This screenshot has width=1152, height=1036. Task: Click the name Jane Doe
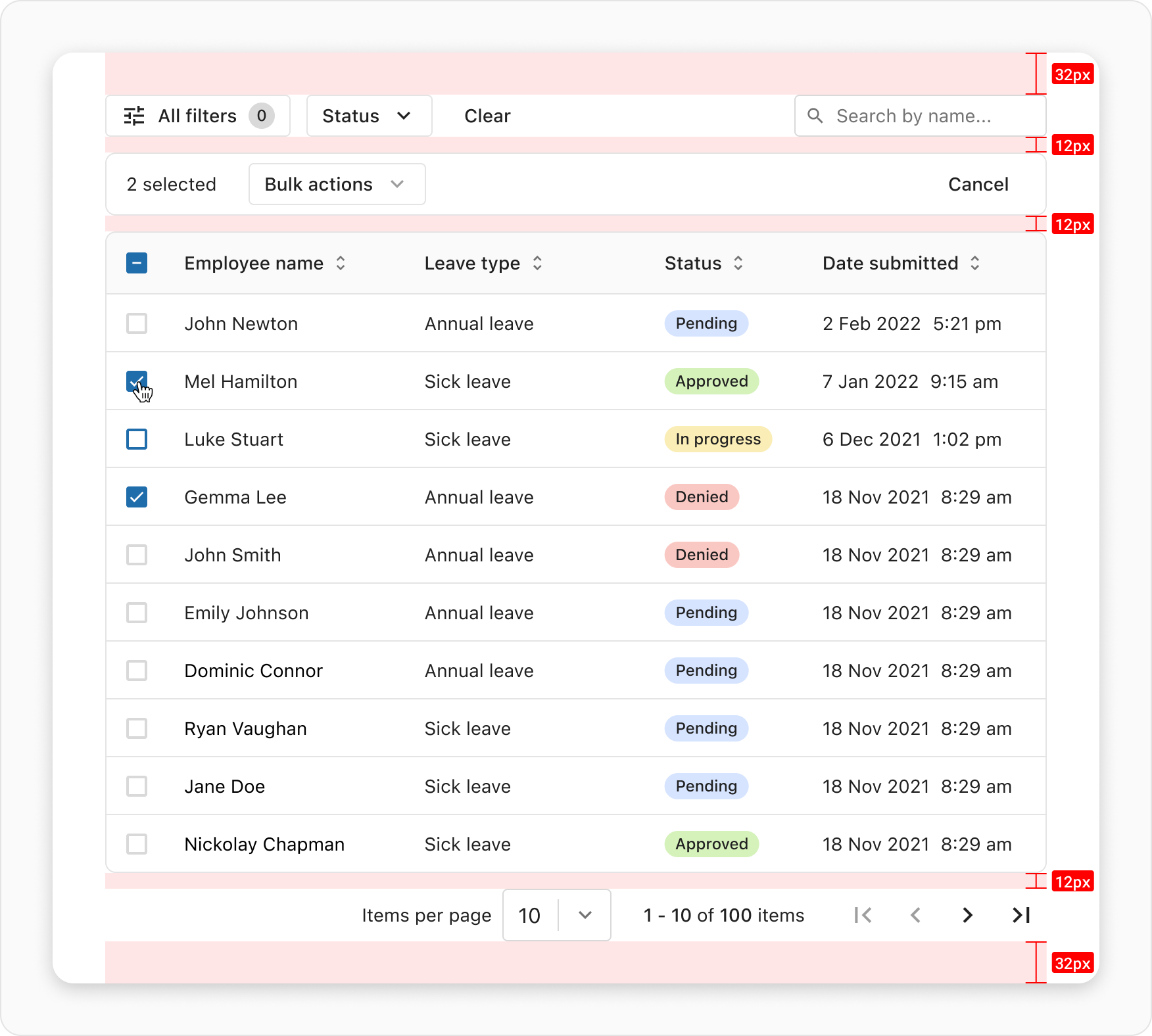click(x=225, y=786)
